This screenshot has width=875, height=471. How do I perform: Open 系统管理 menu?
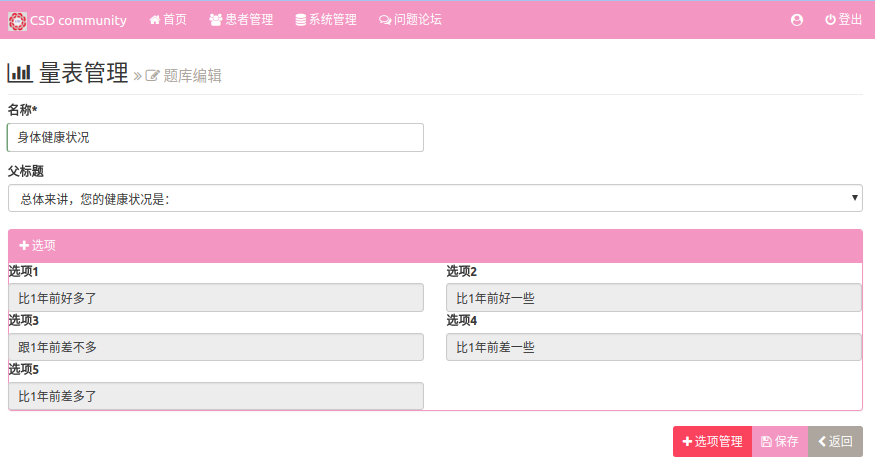(x=326, y=20)
